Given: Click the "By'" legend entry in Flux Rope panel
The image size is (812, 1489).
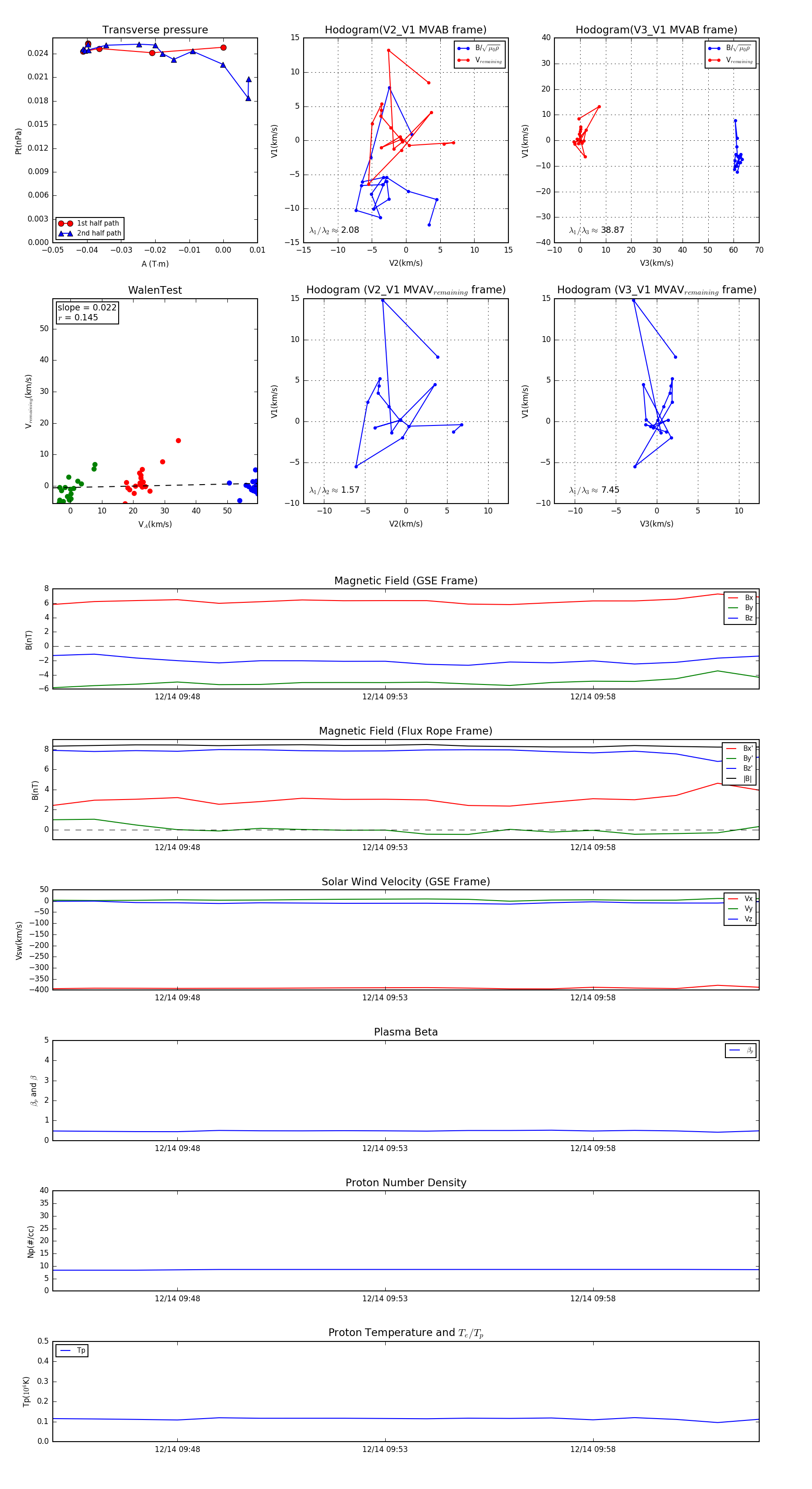Looking at the screenshot, I should (x=740, y=758).
